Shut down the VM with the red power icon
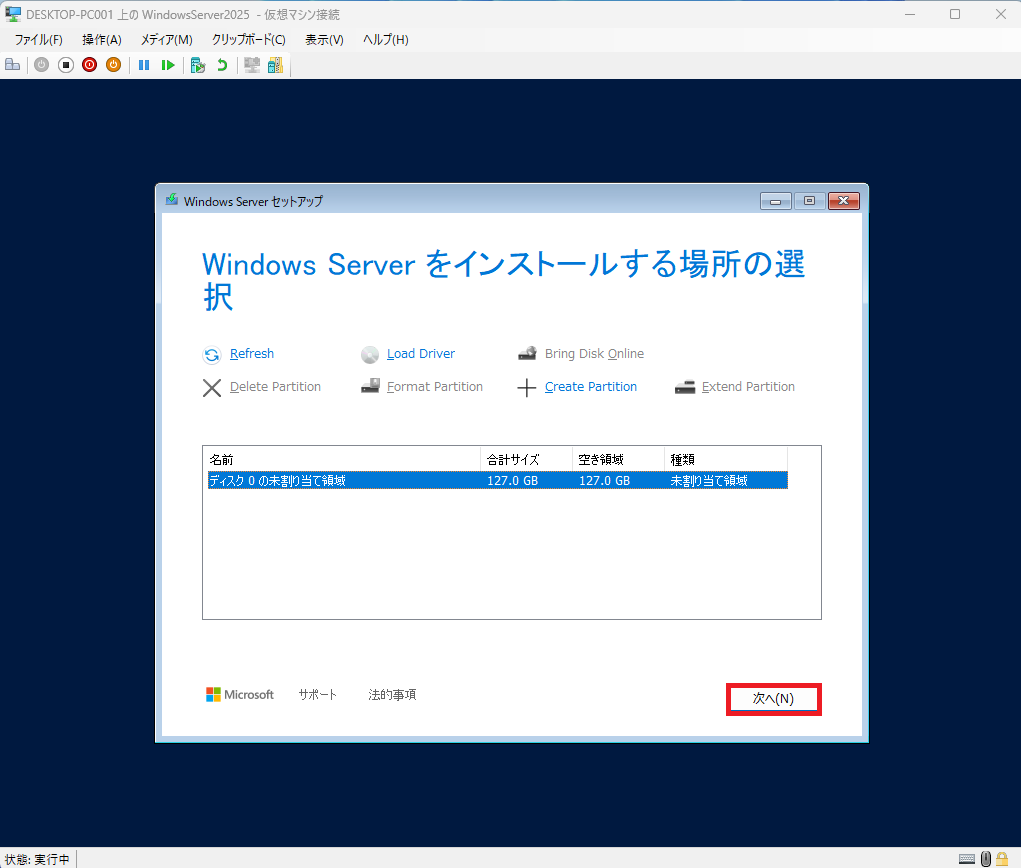The height and width of the screenshot is (868, 1021). point(90,65)
